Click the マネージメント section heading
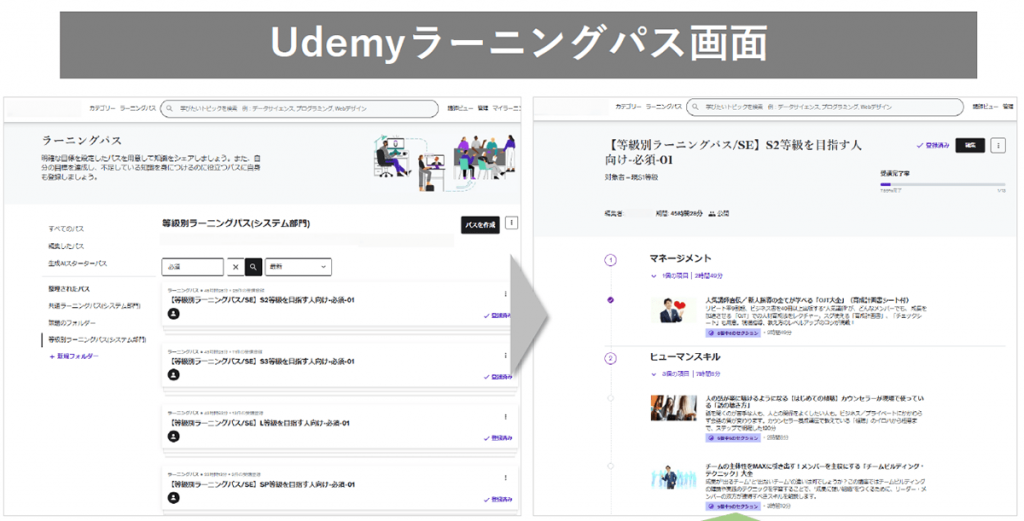The image size is (1024, 521). (x=680, y=259)
